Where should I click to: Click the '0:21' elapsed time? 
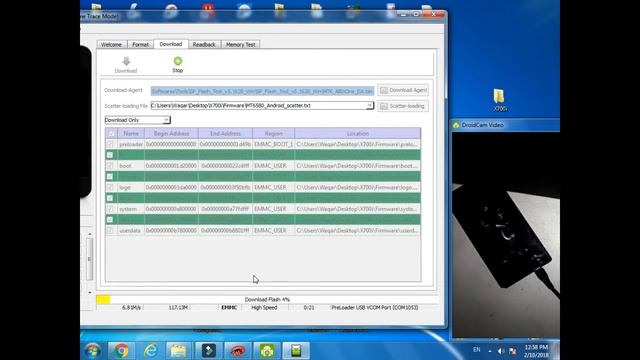309,308
